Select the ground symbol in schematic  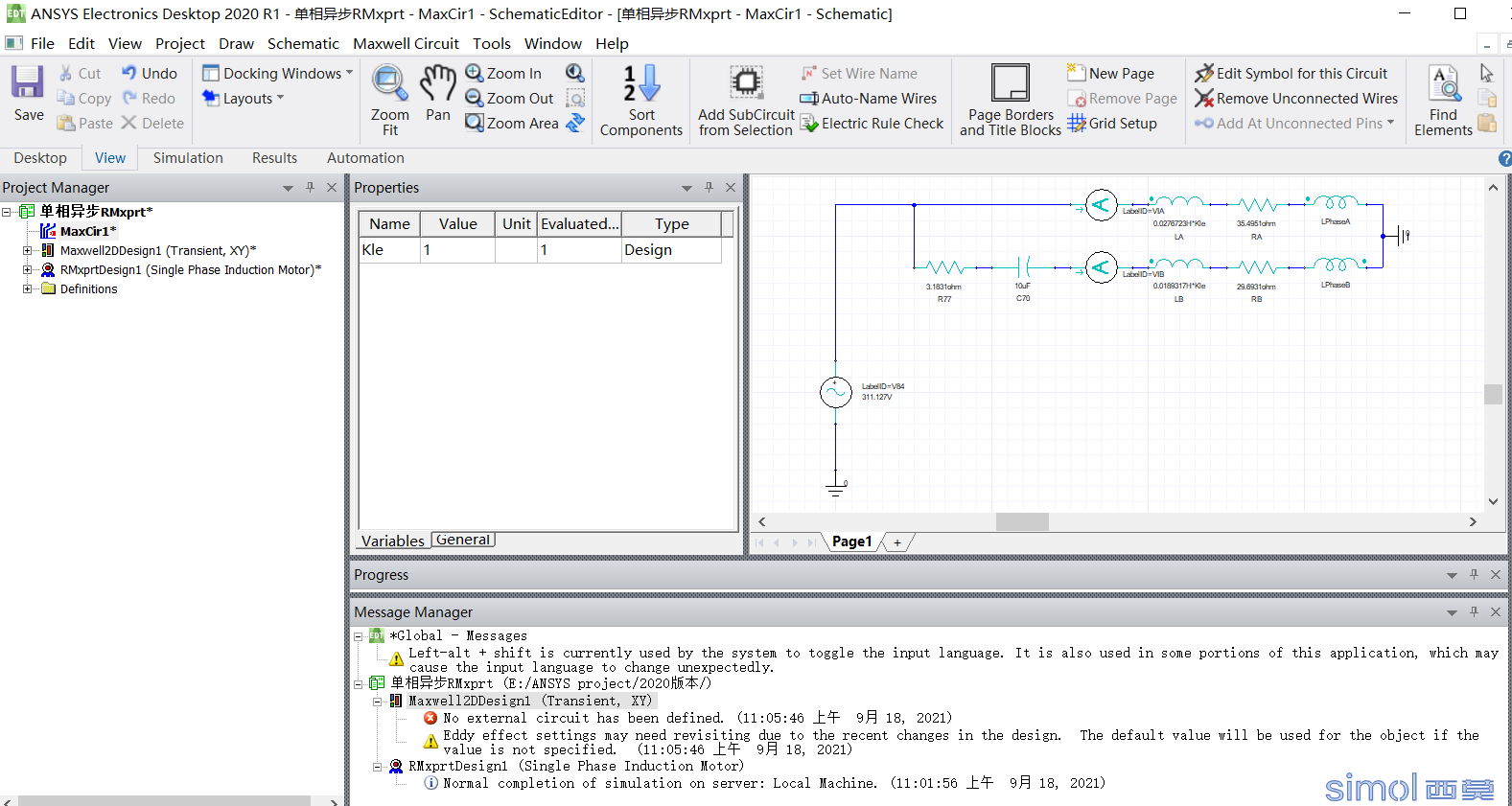tap(836, 490)
